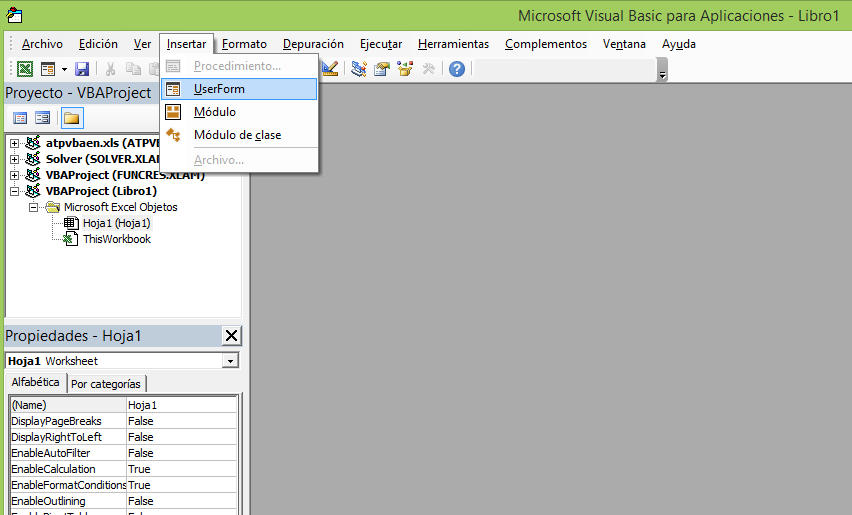Select Módulo from the Insertar menu
Screen dimensions: 852x515
[x=239, y=112]
